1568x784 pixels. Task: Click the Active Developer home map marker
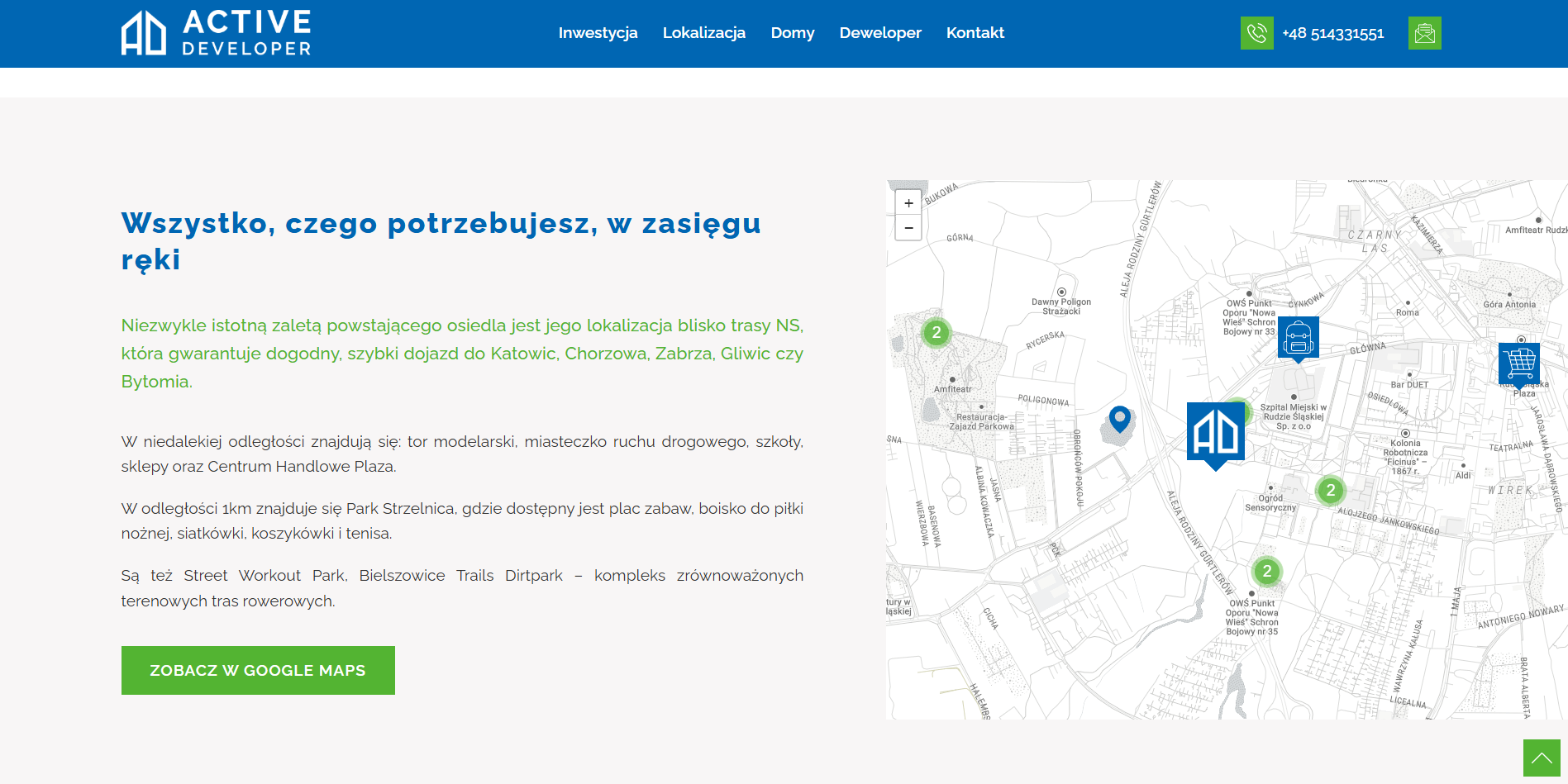click(x=1215, y=435)
